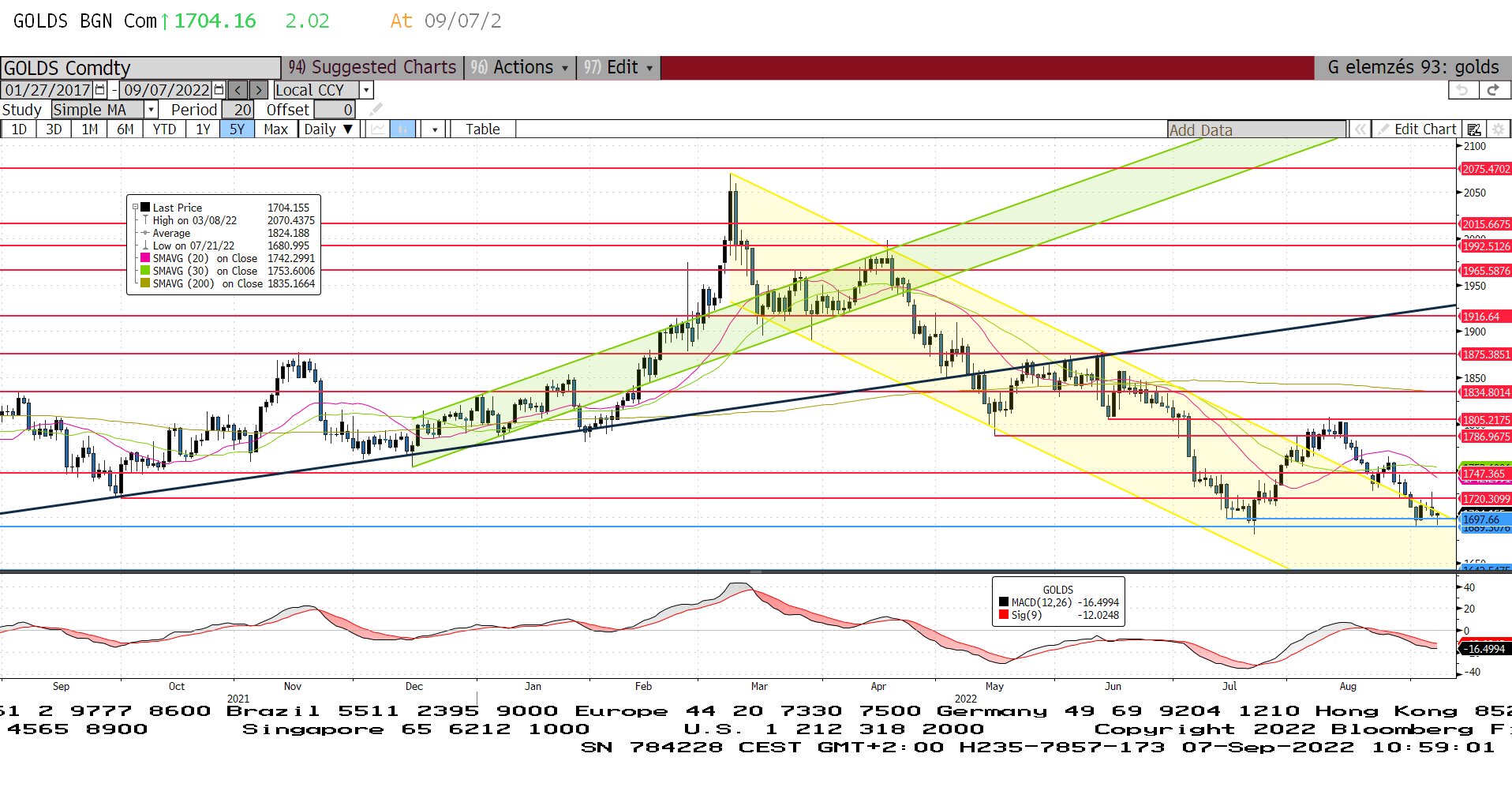
Task: Click the undo arrow icon
Action: click(x=1462, y=90)
